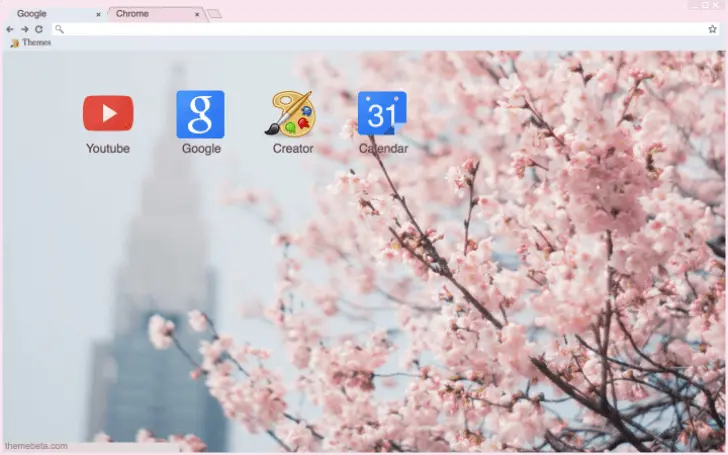Open a new tab with the new-tab button
Viewport: 728px width, 455px height.
[214, 14]
